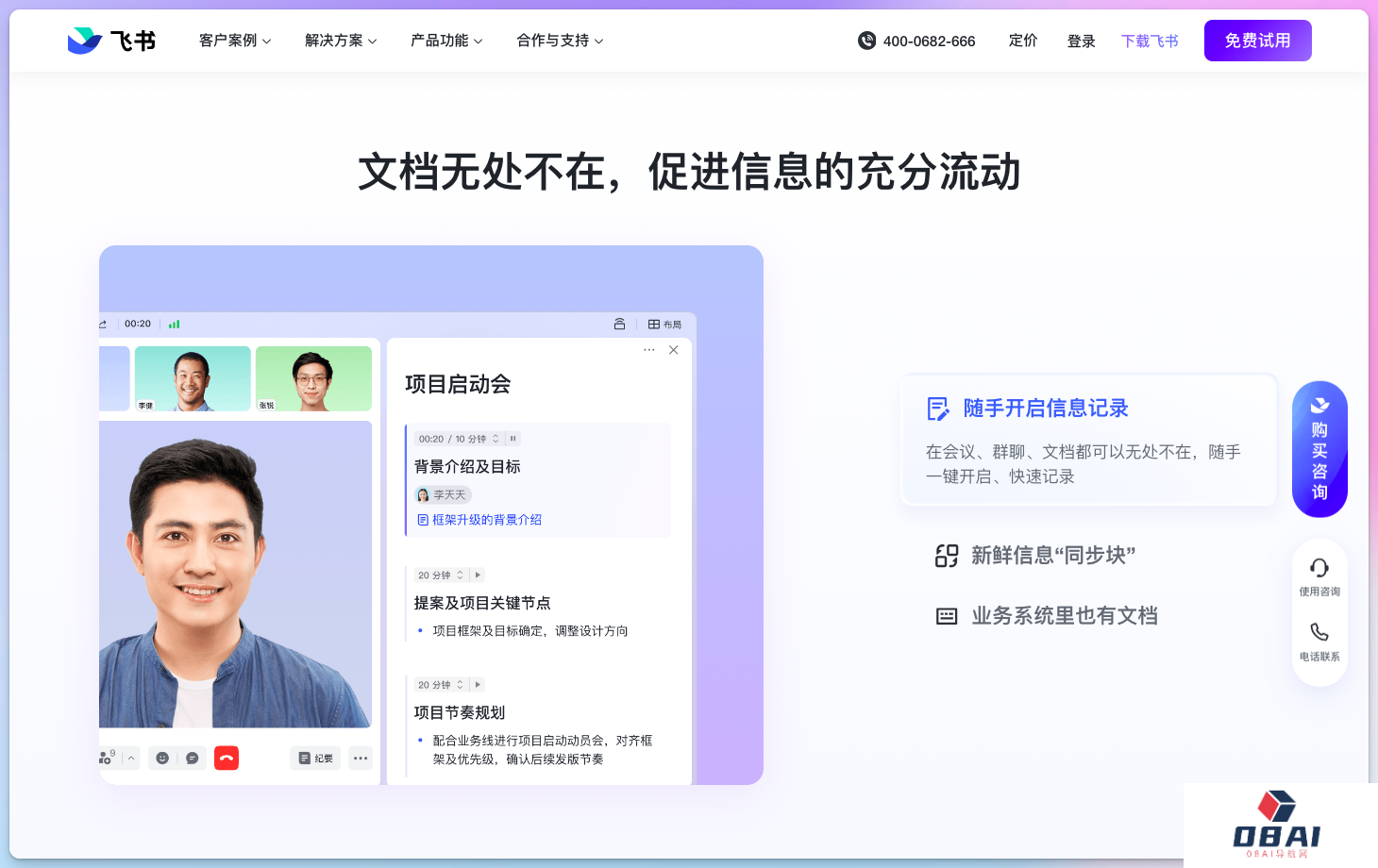Viewport: 1378px width, 868px height.
Task: Open the 纪要 meeting notes button
Action: click(315, 759)
